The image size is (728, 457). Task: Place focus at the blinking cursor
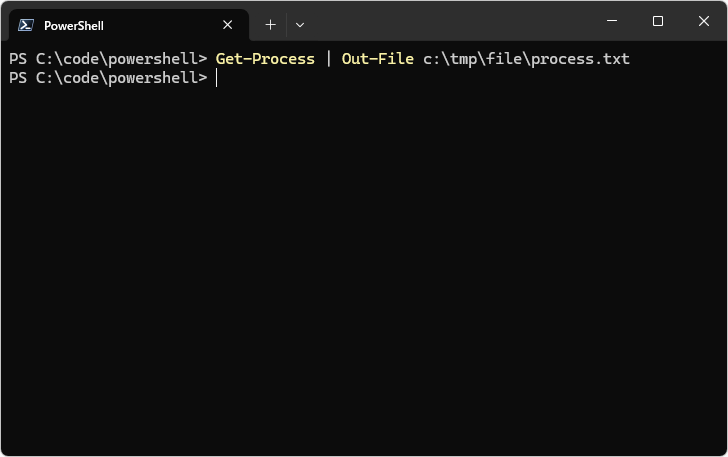[x=216, y=78]
